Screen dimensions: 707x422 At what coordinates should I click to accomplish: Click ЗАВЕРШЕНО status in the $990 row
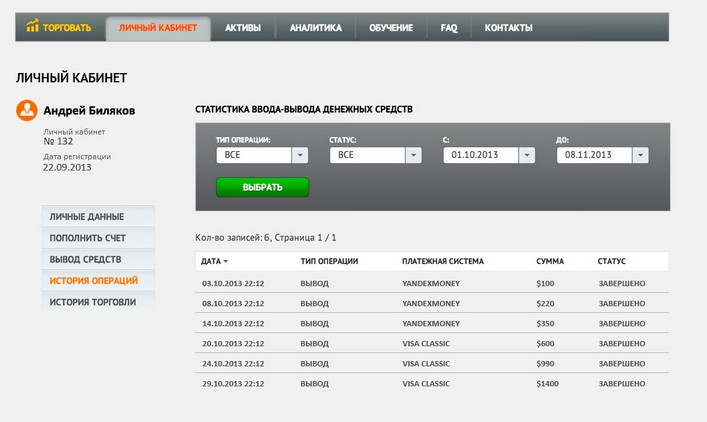[622, 364]
